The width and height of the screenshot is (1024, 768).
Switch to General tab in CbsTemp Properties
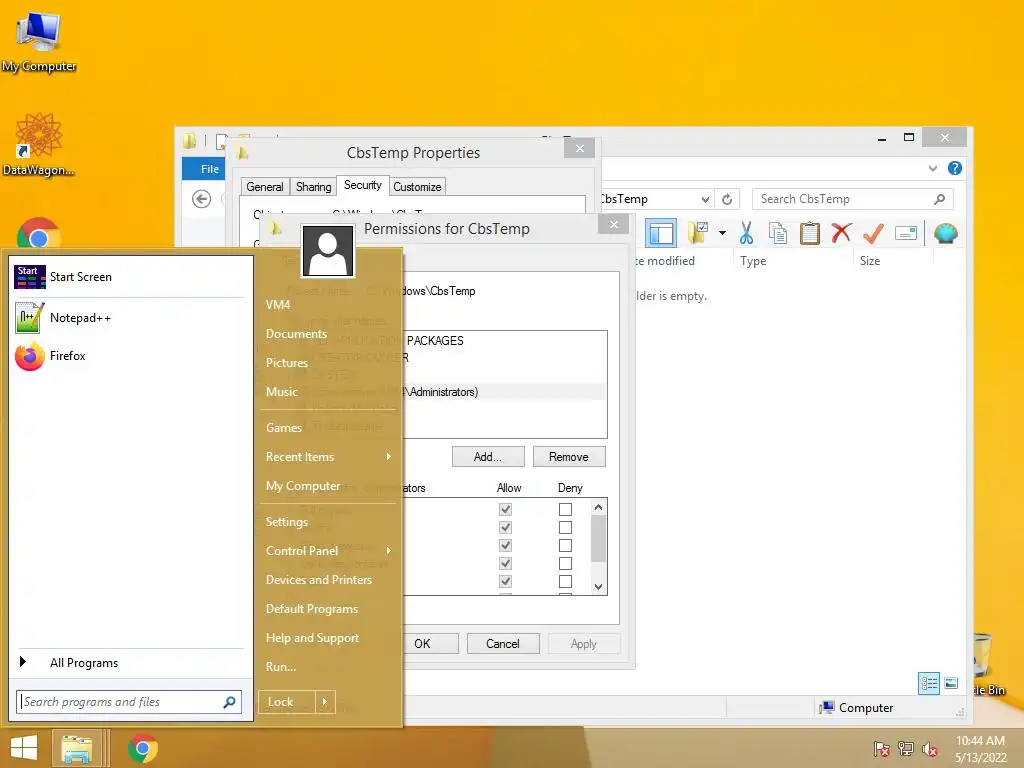pos(264,187)
